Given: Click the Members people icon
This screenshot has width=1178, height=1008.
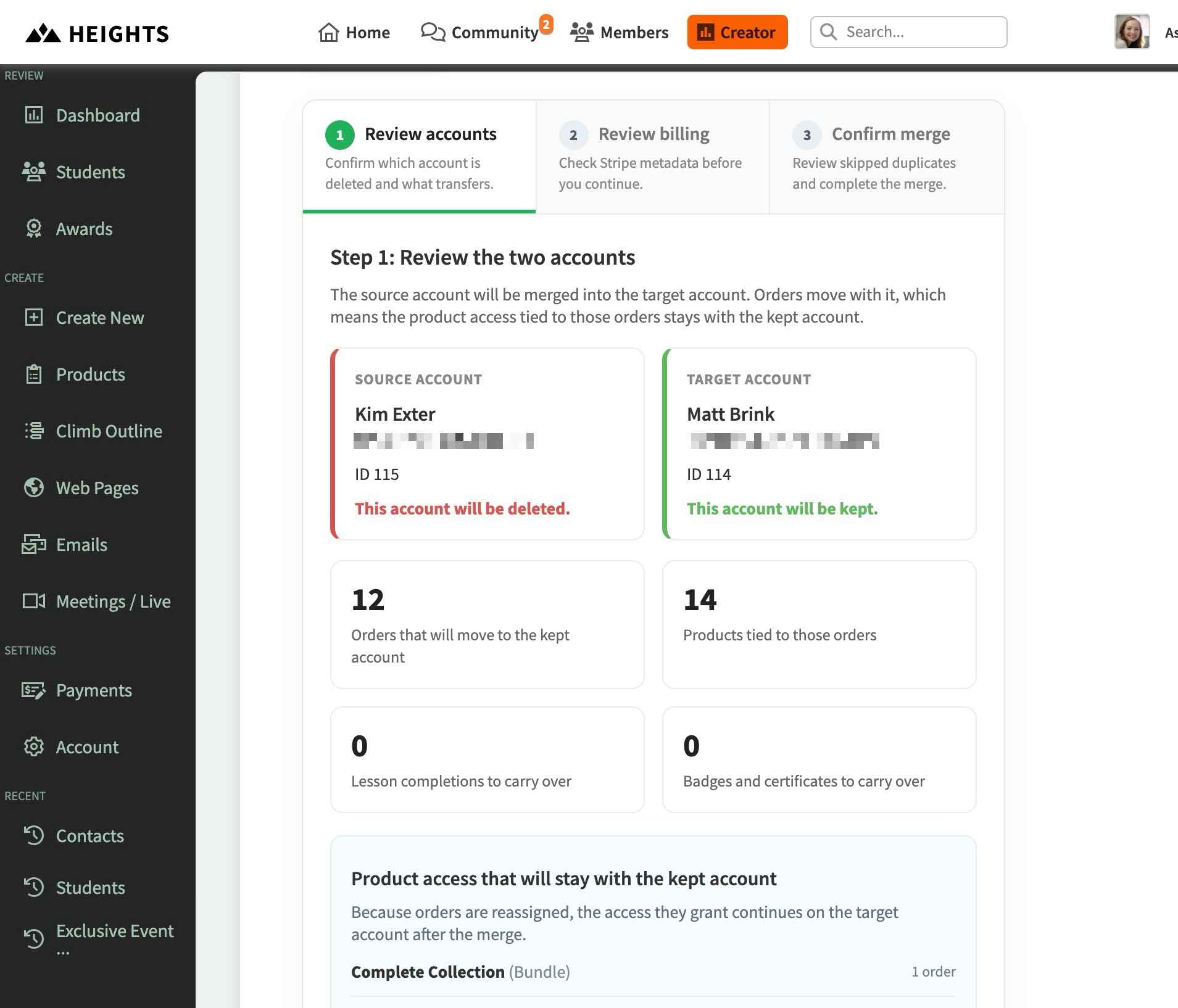Looking at the screenshot, I should 581,32.
